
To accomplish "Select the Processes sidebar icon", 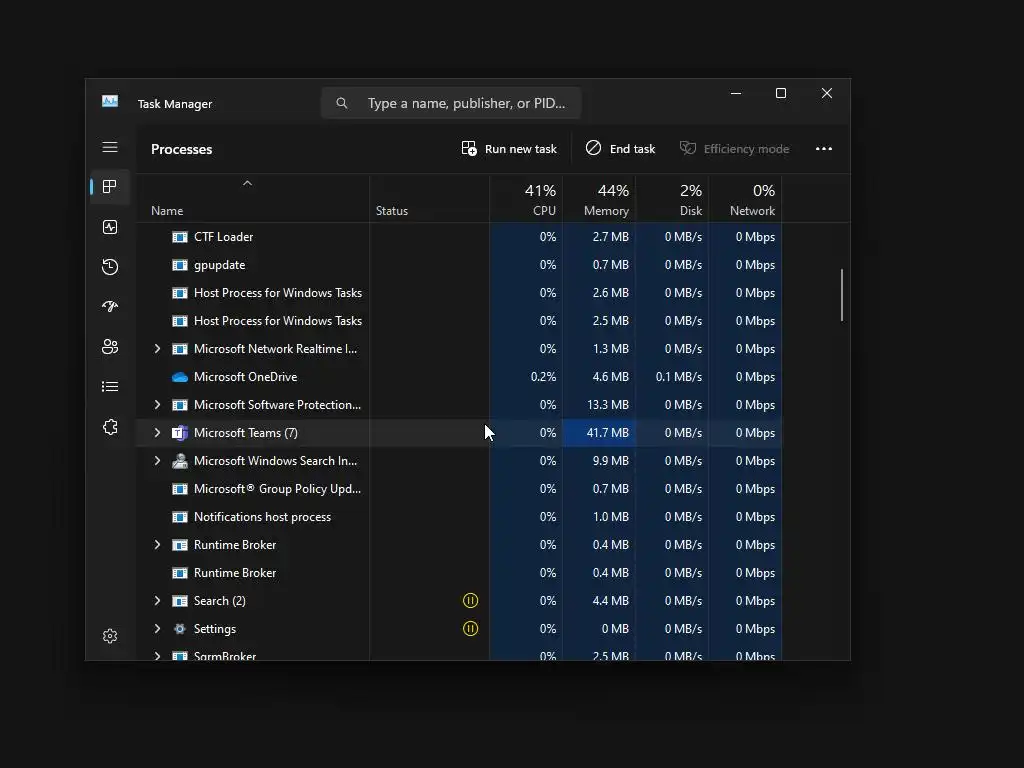I will click(110, 187).
